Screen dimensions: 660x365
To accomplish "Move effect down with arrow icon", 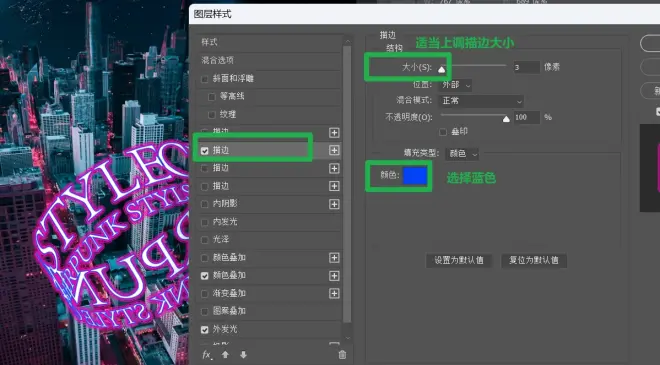I will [243, 355].
